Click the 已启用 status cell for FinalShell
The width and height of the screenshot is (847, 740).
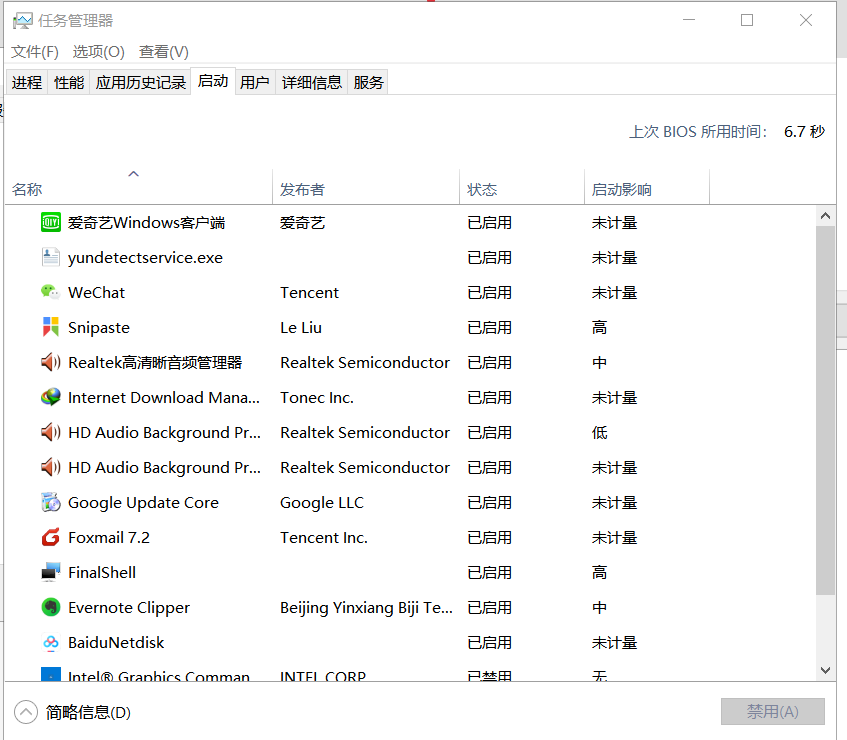pos(489,573)
